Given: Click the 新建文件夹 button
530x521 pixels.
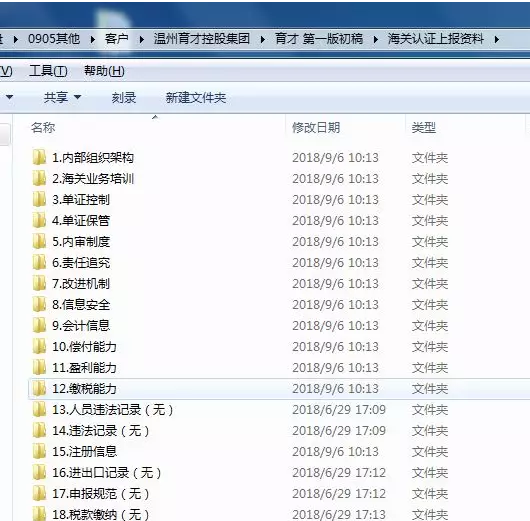Looking at the screenshot, I should pyautogui.click(x=196, y=98).
